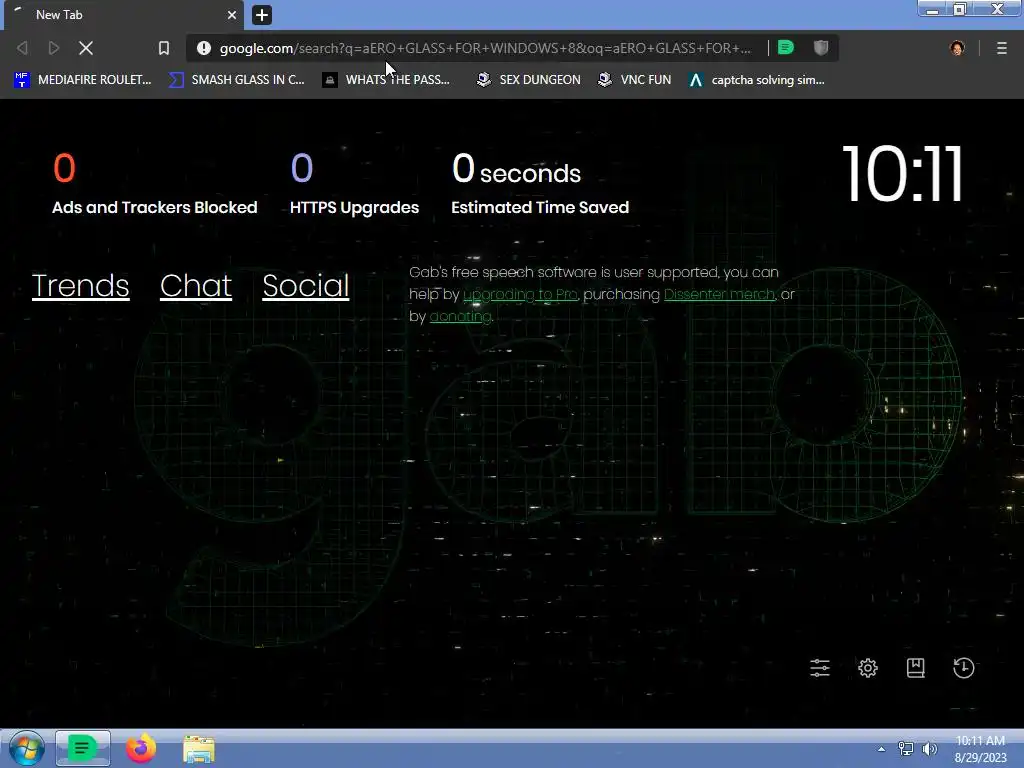Follow the Dissenter merch link
The height and width of the screenshot is (768, 1024).
tap(720, 295)
